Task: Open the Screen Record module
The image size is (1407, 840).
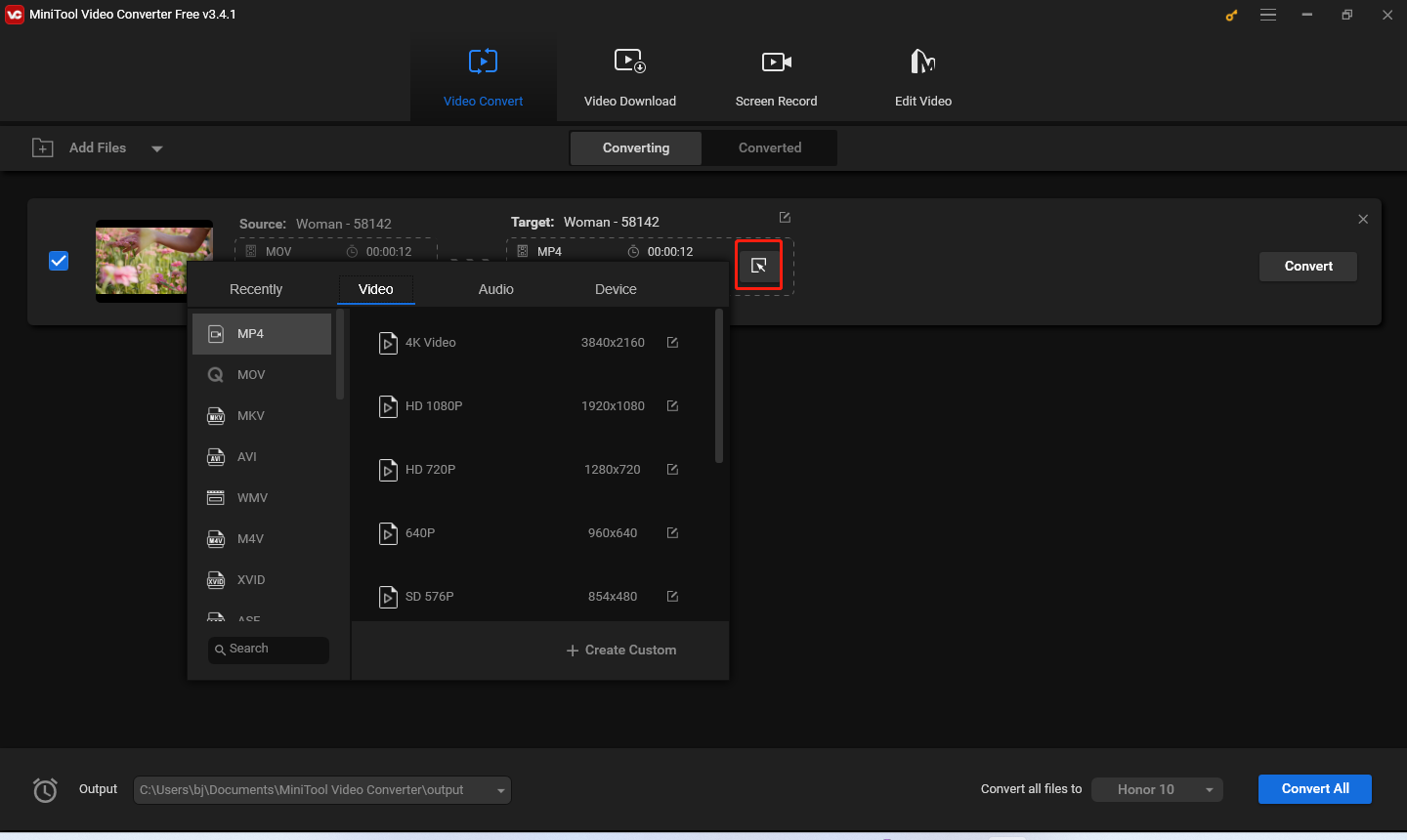Action: tap(776, 79)
